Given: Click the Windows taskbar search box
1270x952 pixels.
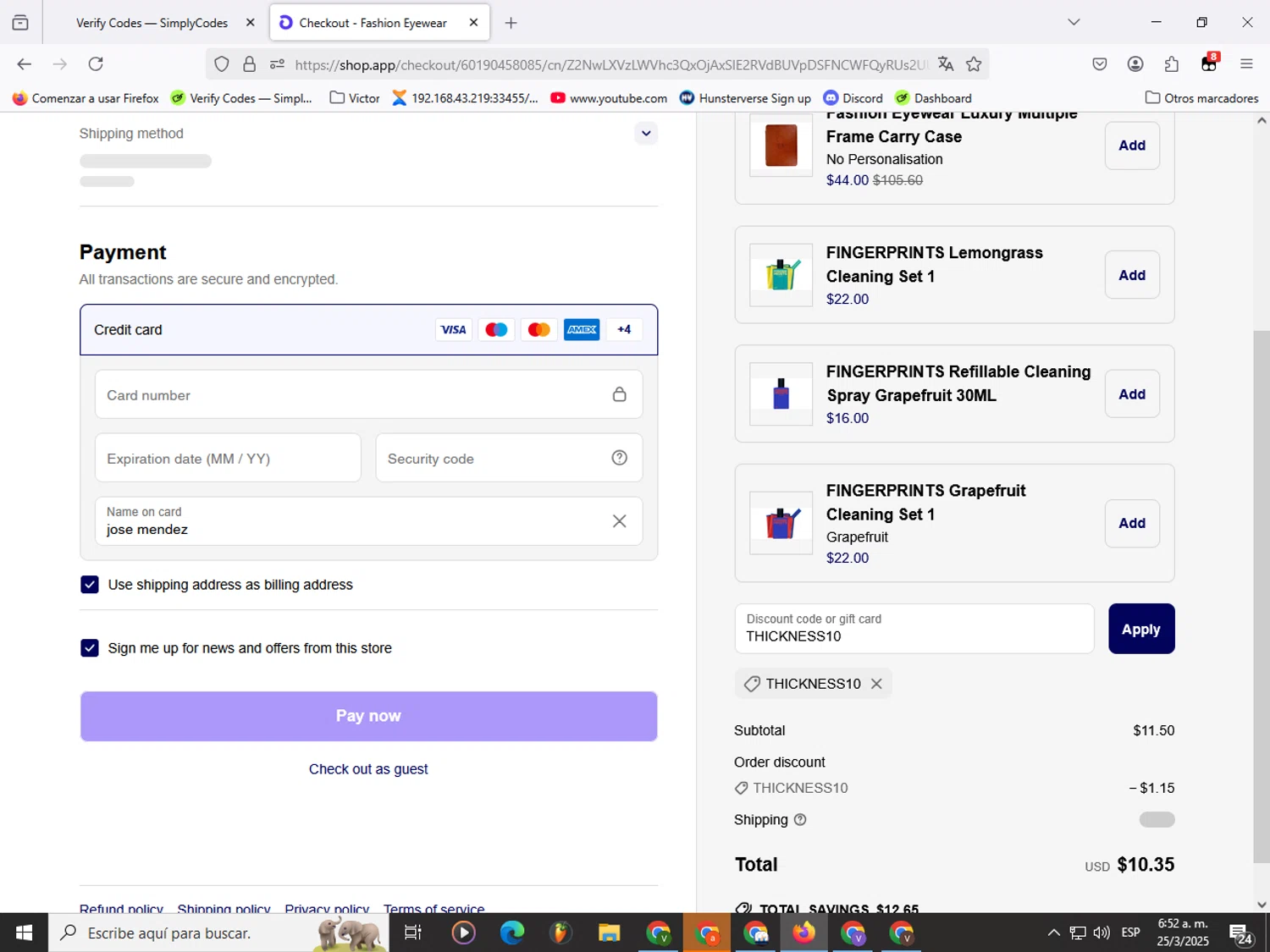Looking at the screenshot, I should (218, 933).
